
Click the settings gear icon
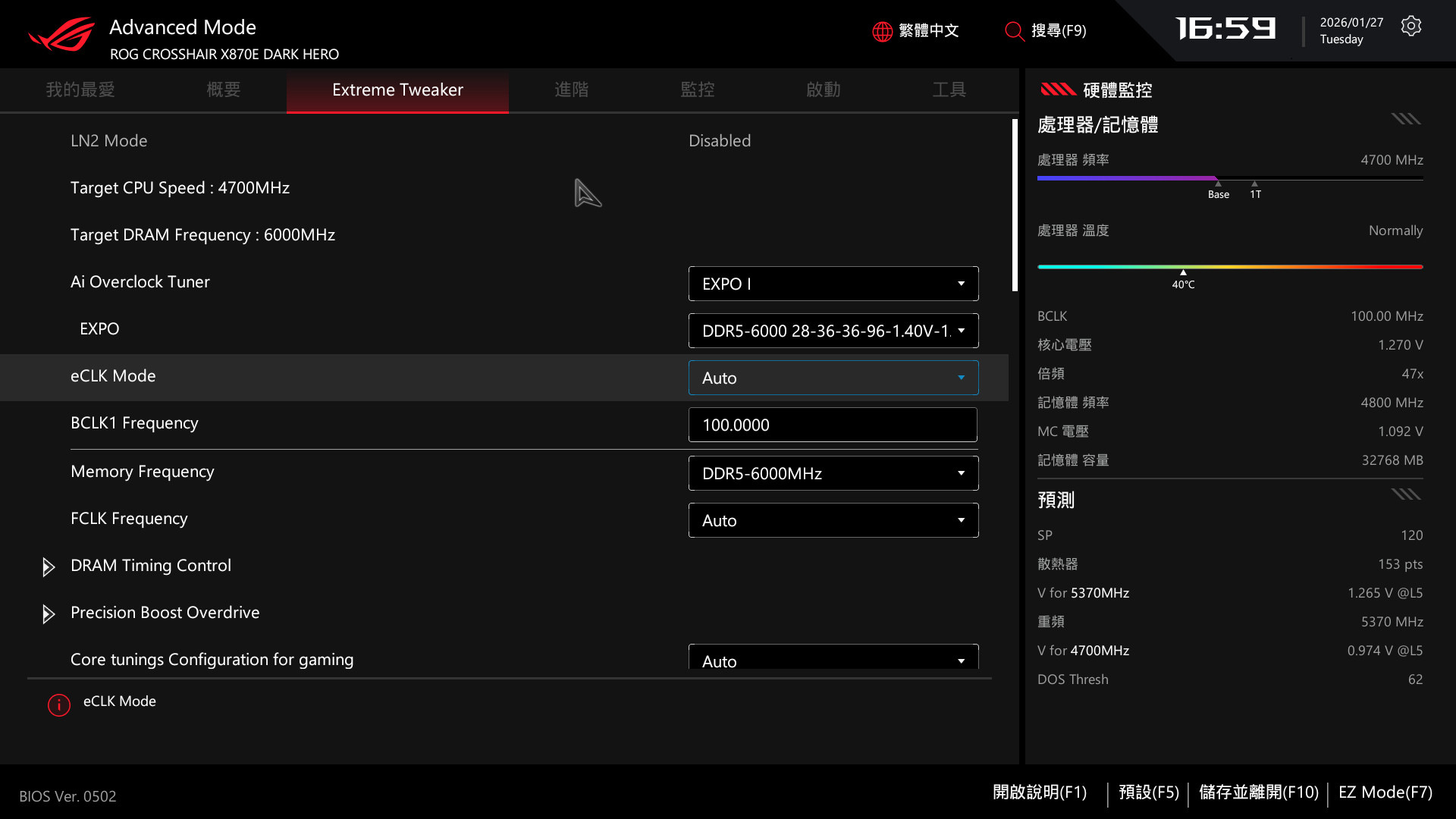click(x=1410, y=27)
